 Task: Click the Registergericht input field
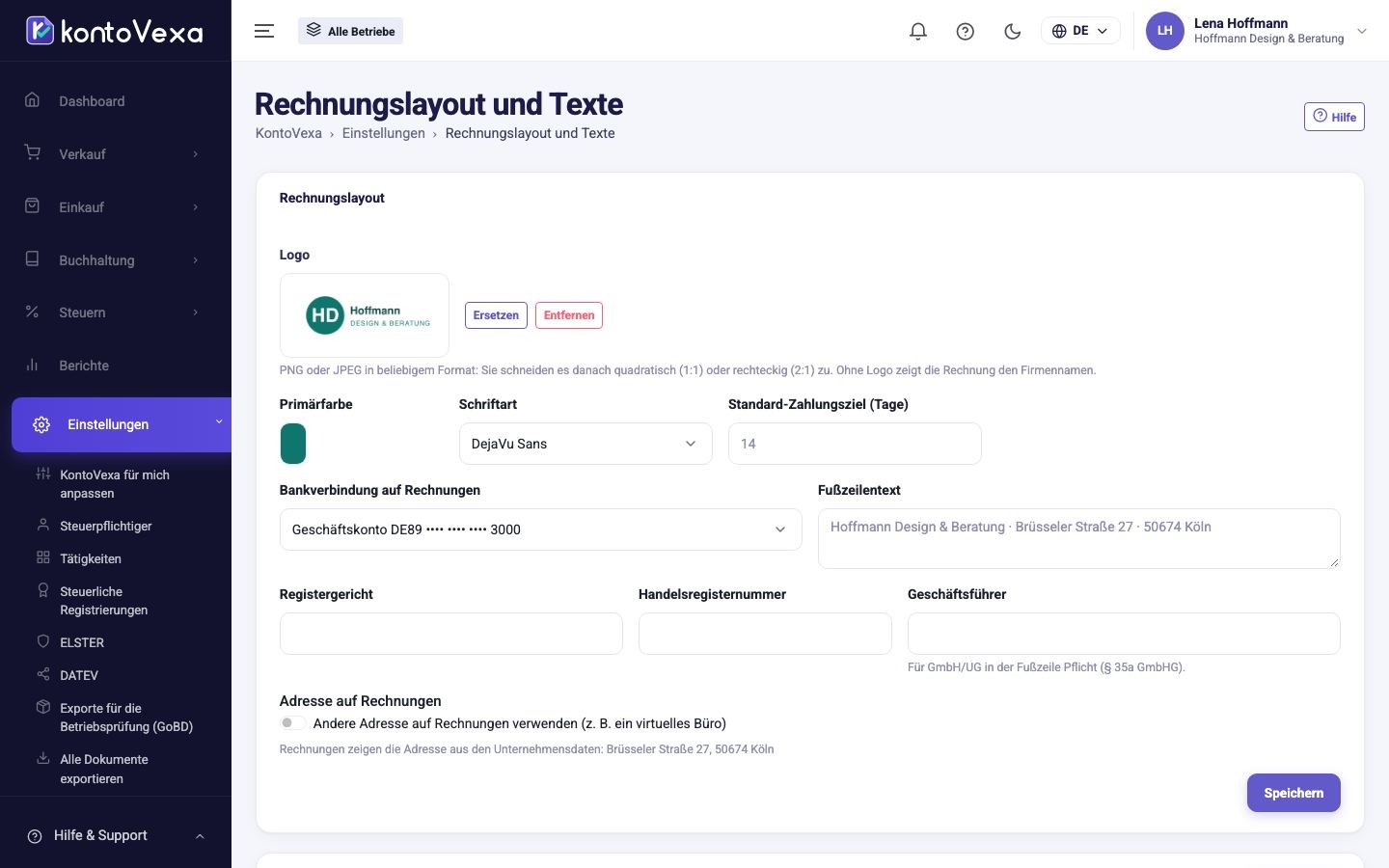click(x=451, y=634)
